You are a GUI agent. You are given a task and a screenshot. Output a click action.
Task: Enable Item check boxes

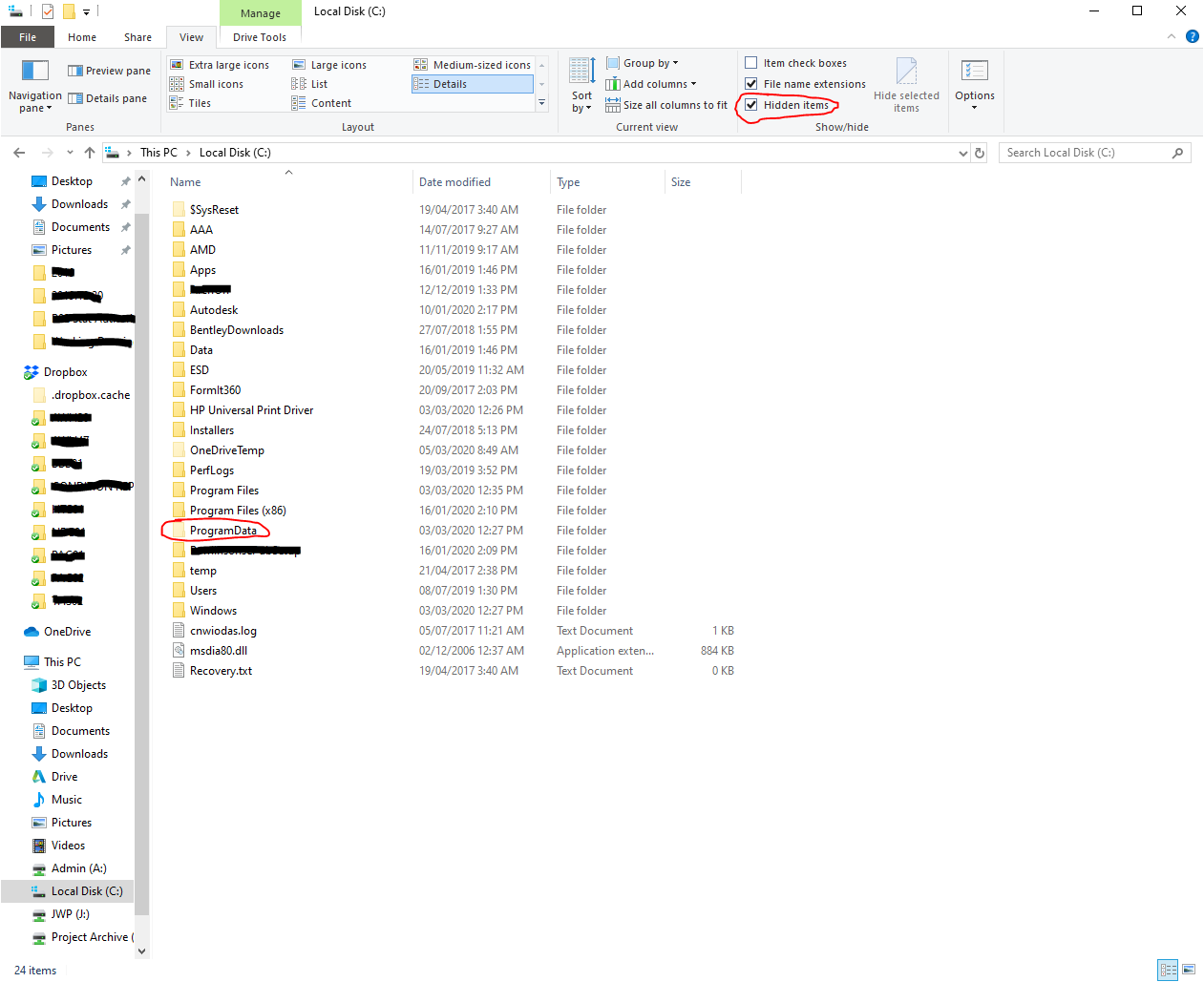pyautogui.click(x=751, y=63)
